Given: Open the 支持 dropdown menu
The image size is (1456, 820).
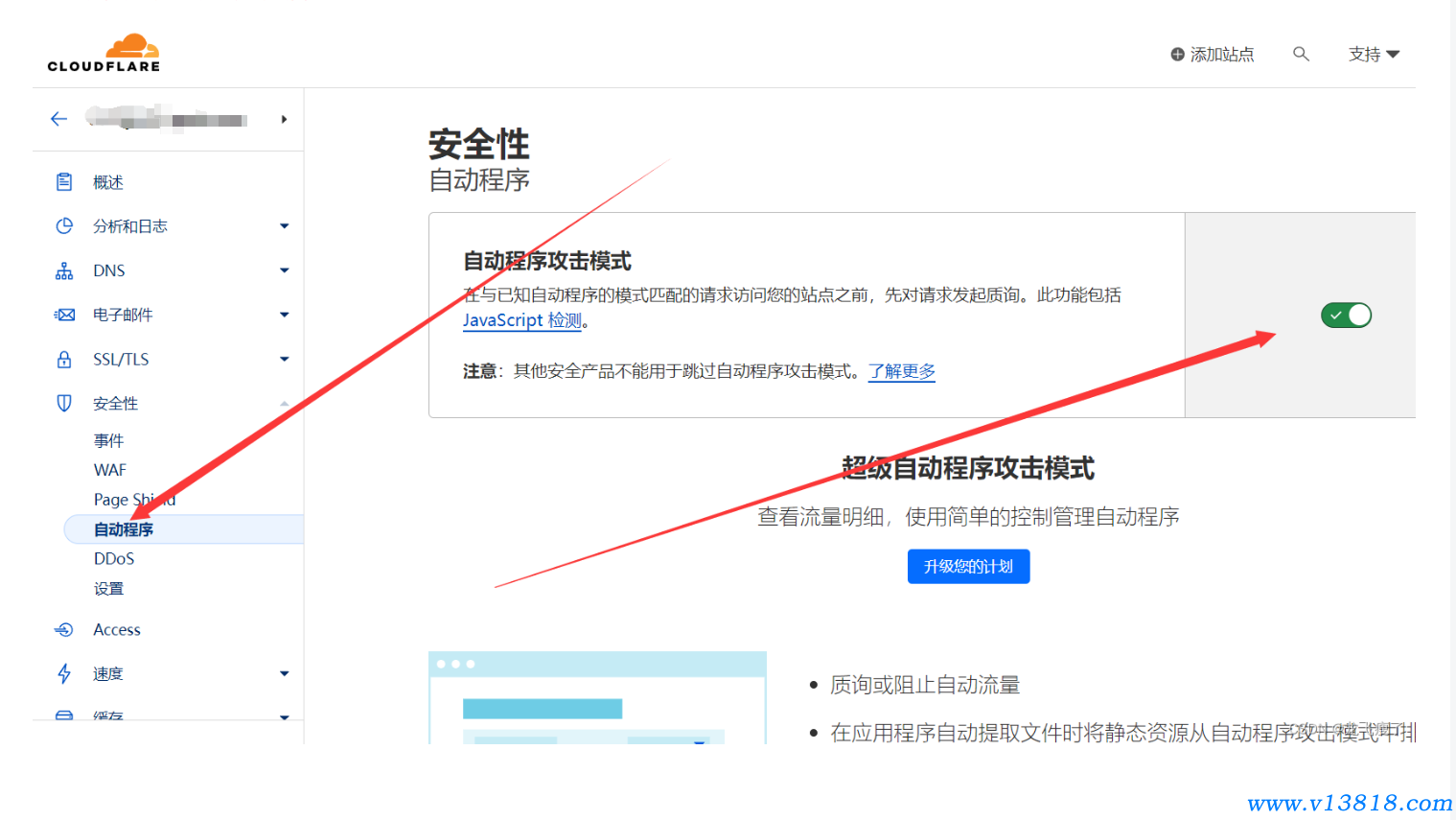Looking at the screenshot, I should tap(1374, 55).
